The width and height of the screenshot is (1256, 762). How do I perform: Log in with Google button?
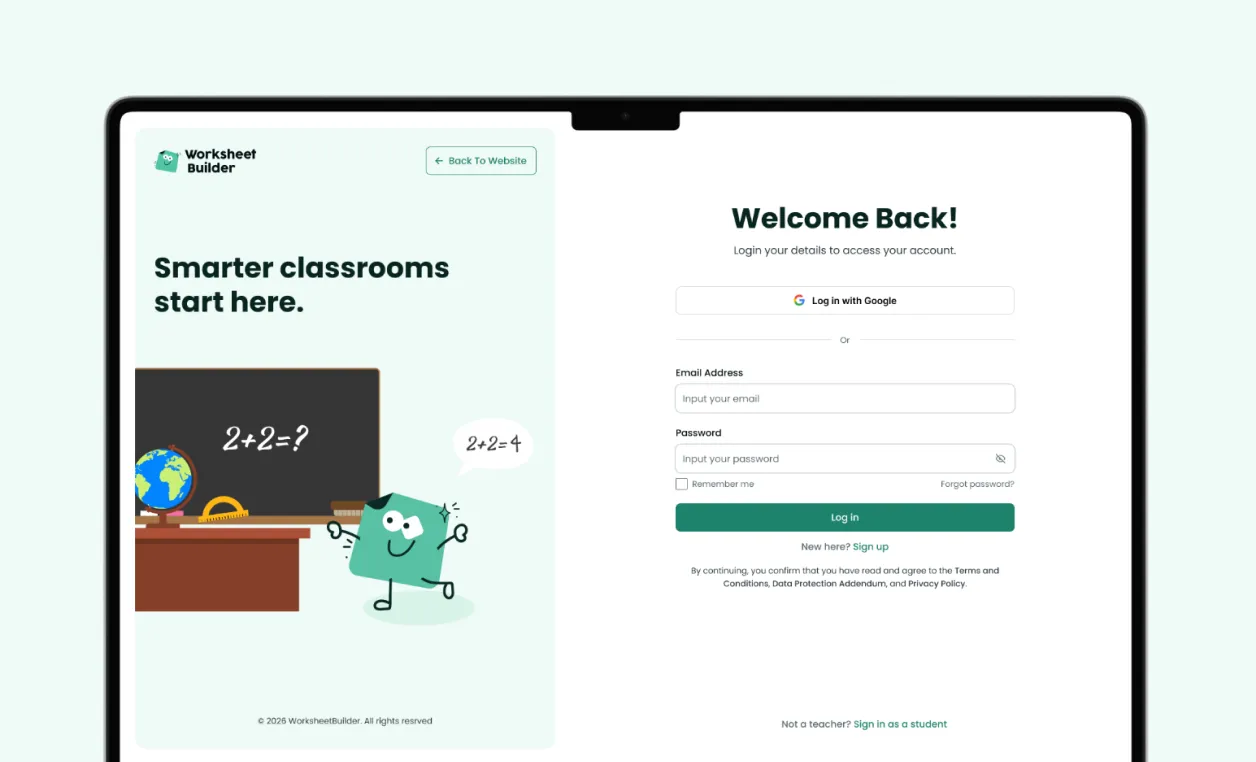pos(845,300)
